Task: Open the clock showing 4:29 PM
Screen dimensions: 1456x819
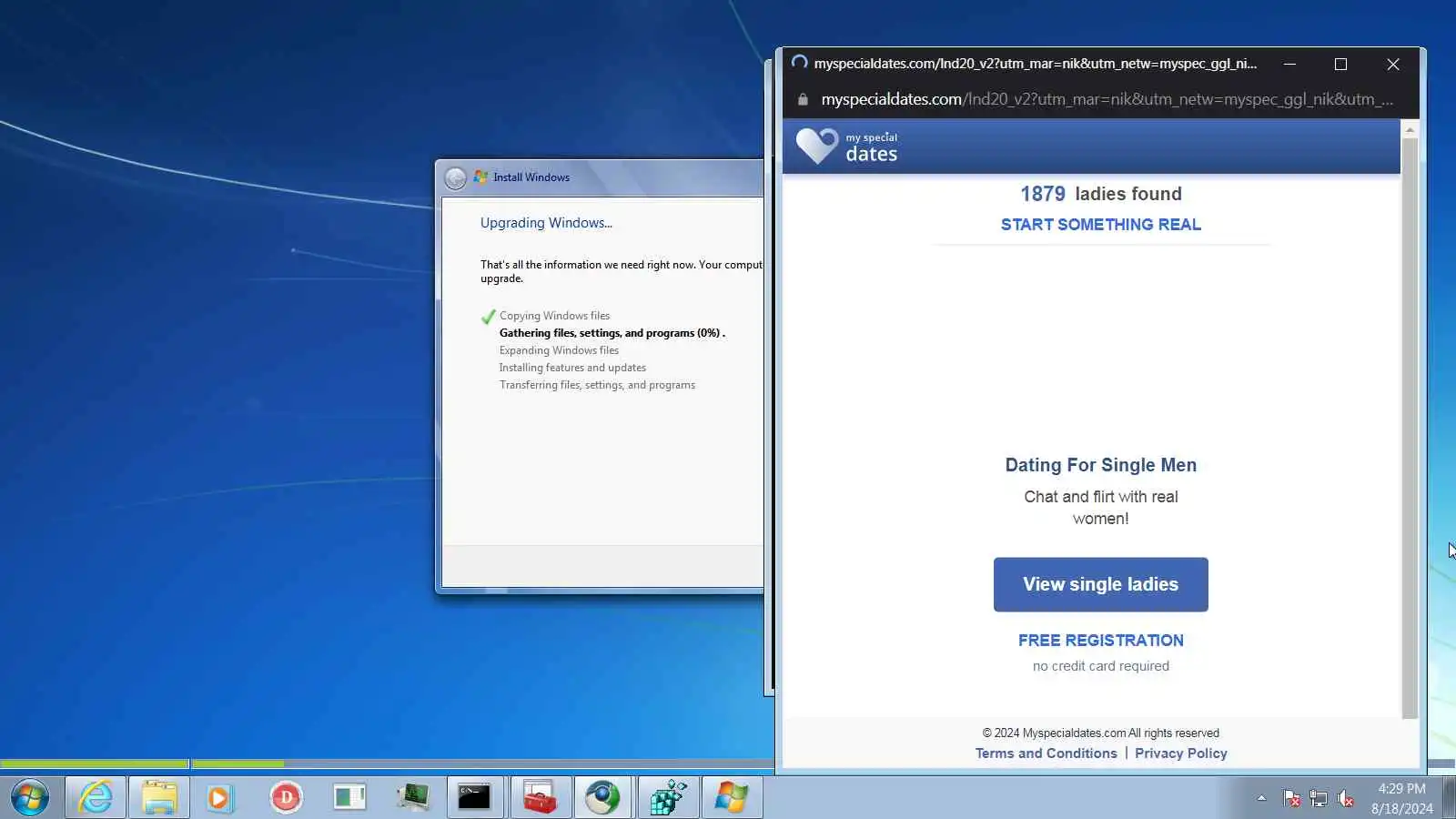Action: tap(1401, 798)
